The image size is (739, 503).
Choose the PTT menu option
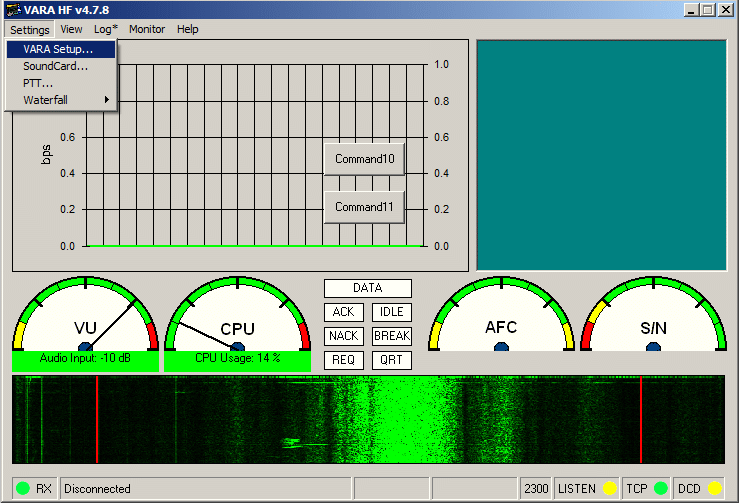(x=38, y=83)
